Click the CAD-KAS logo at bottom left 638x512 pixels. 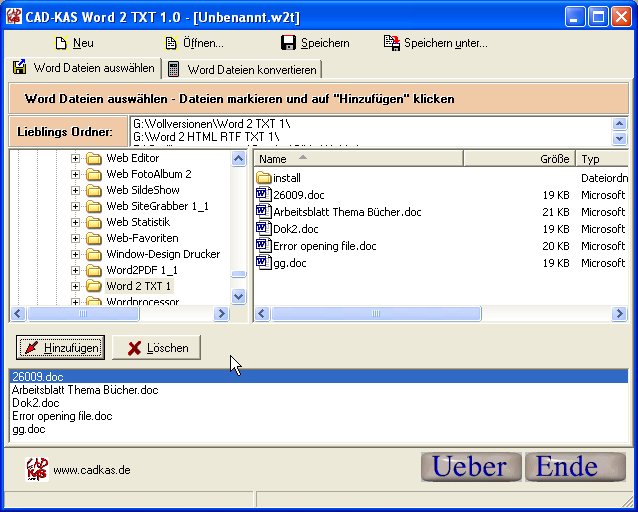point(37,469)
